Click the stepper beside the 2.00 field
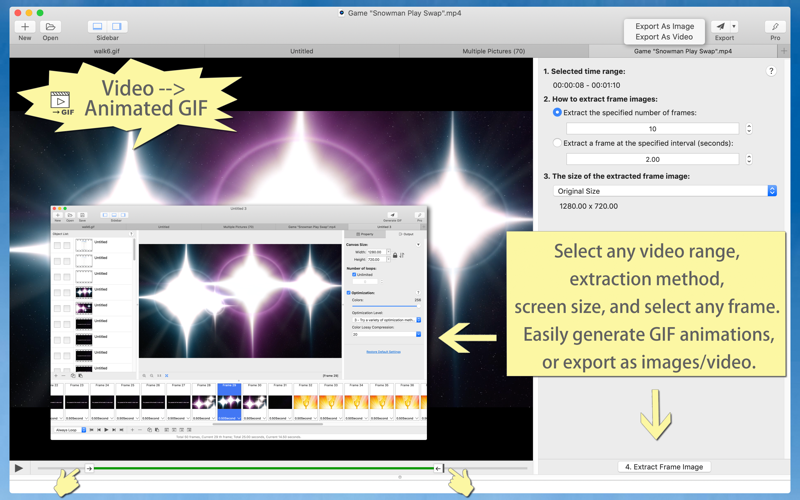Image resolution: width=800 pixels, height=500 pixels. click(749, 159)
